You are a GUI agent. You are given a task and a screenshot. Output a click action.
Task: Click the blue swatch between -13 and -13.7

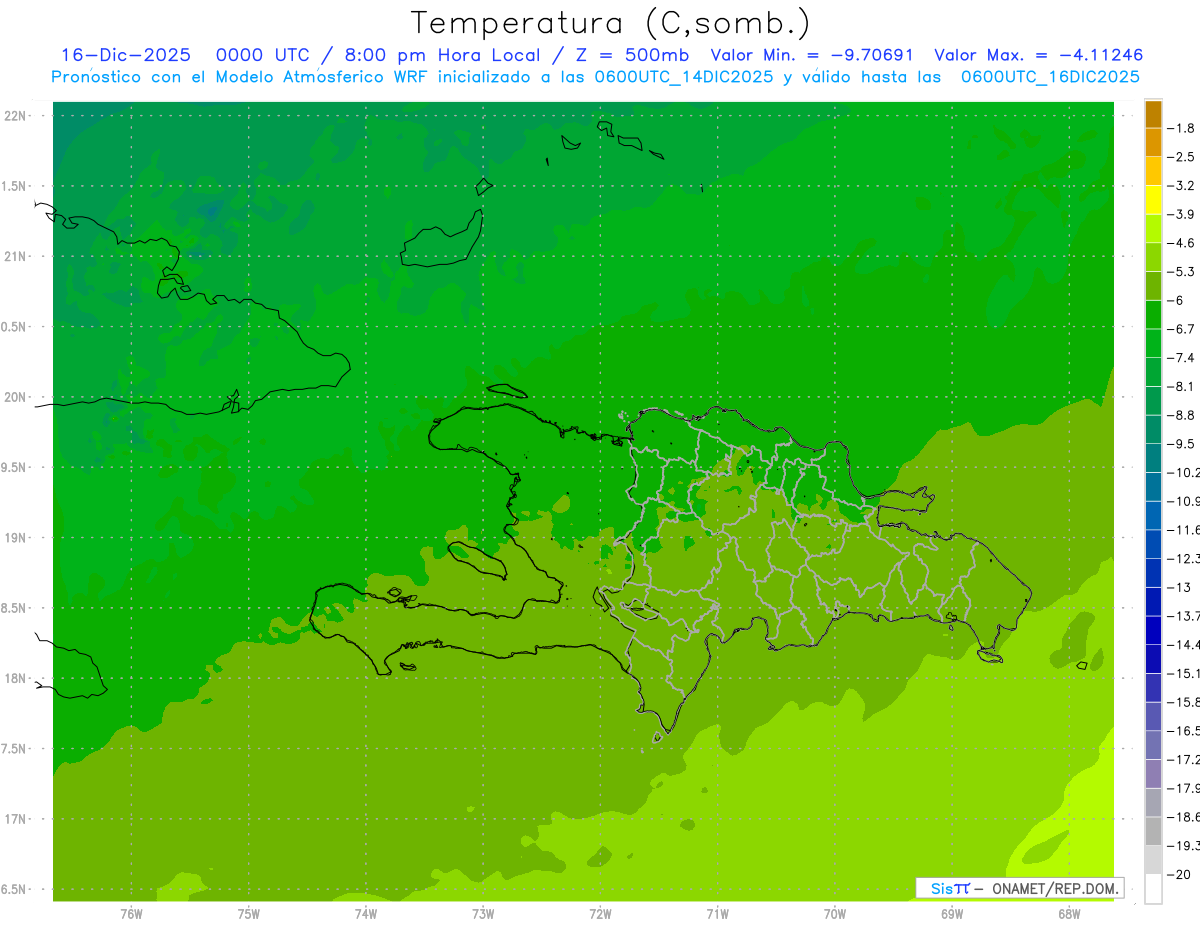click(x=1153, y=602)
